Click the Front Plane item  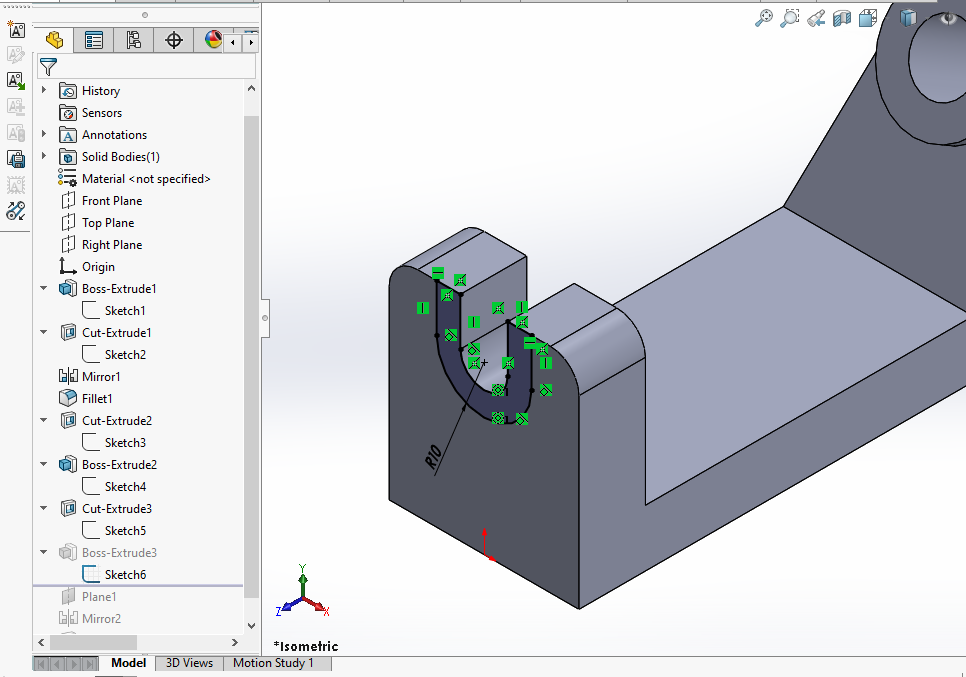(x=112, y=201)
